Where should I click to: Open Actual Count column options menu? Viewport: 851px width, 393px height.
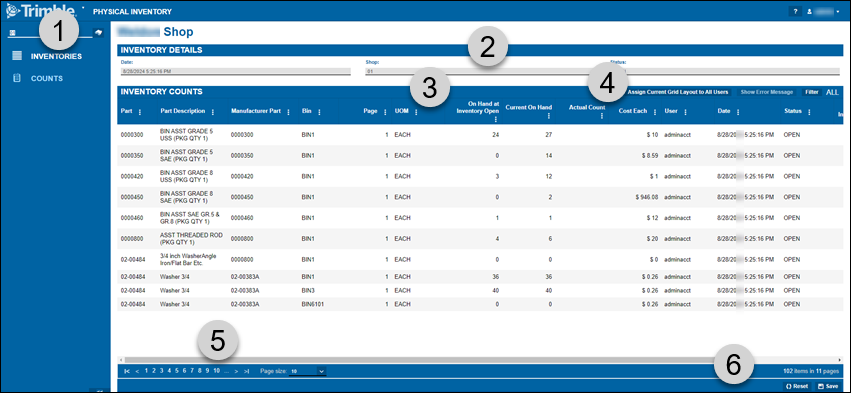point(602,116)
